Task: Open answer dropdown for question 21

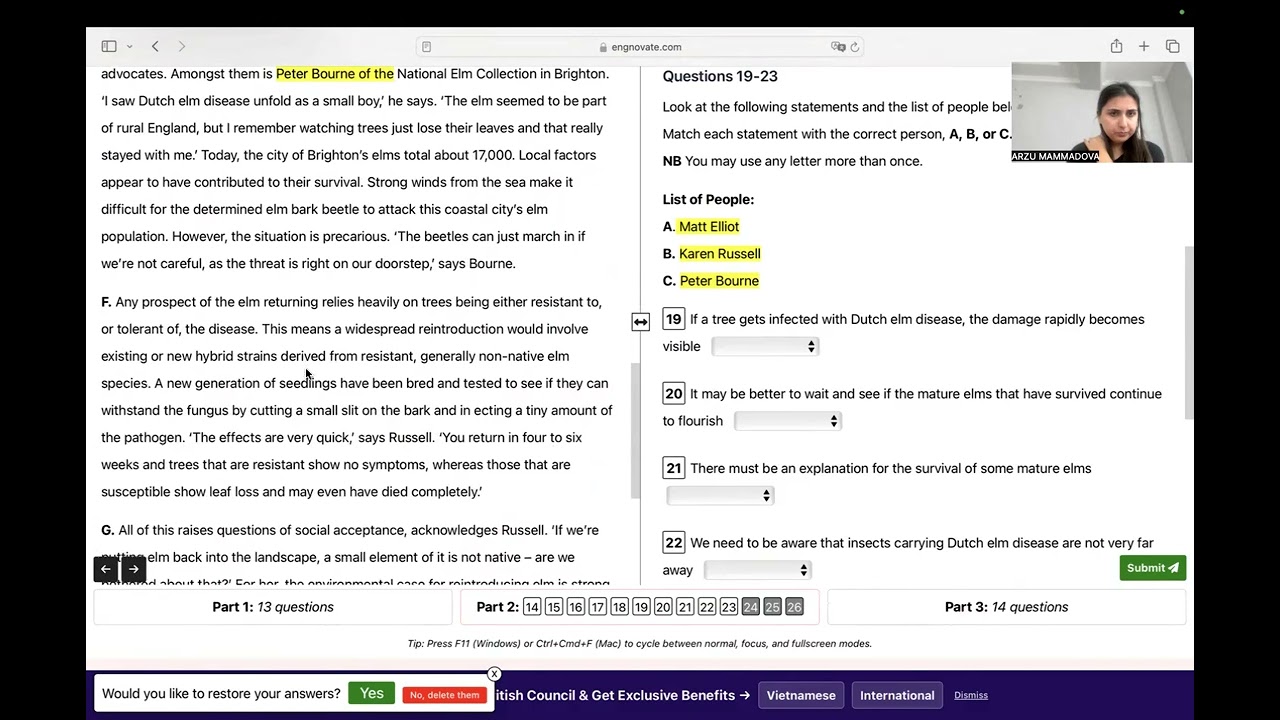Action: point(719,495)
